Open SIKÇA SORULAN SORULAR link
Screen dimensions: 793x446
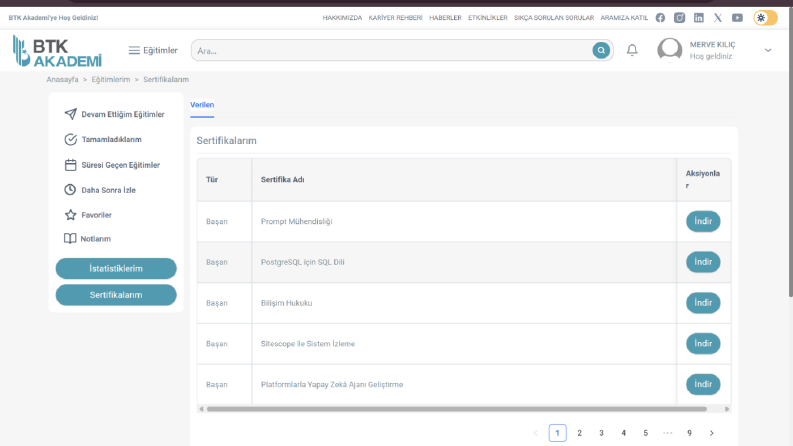click(x=554, y=18)
